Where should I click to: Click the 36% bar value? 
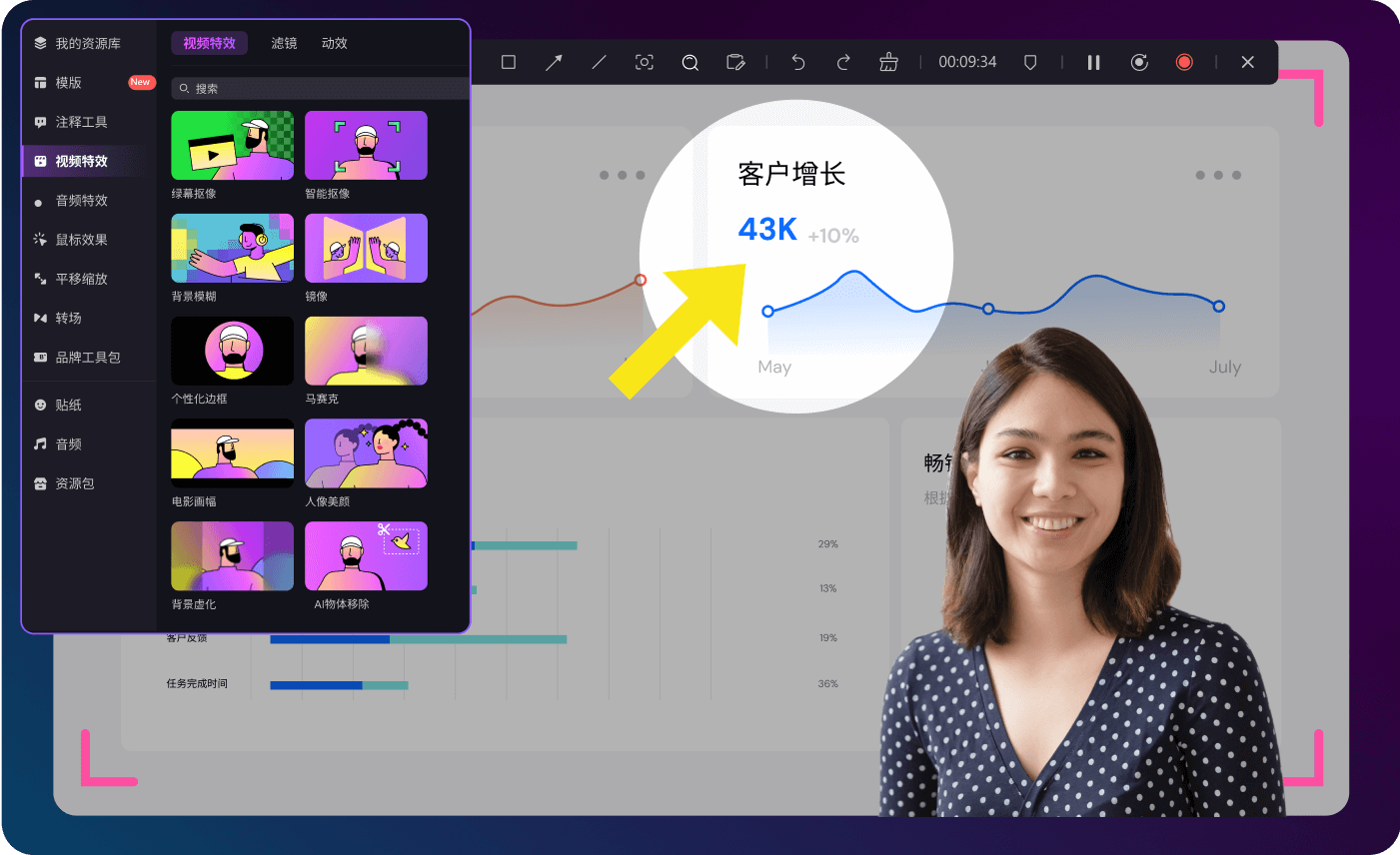828,684
